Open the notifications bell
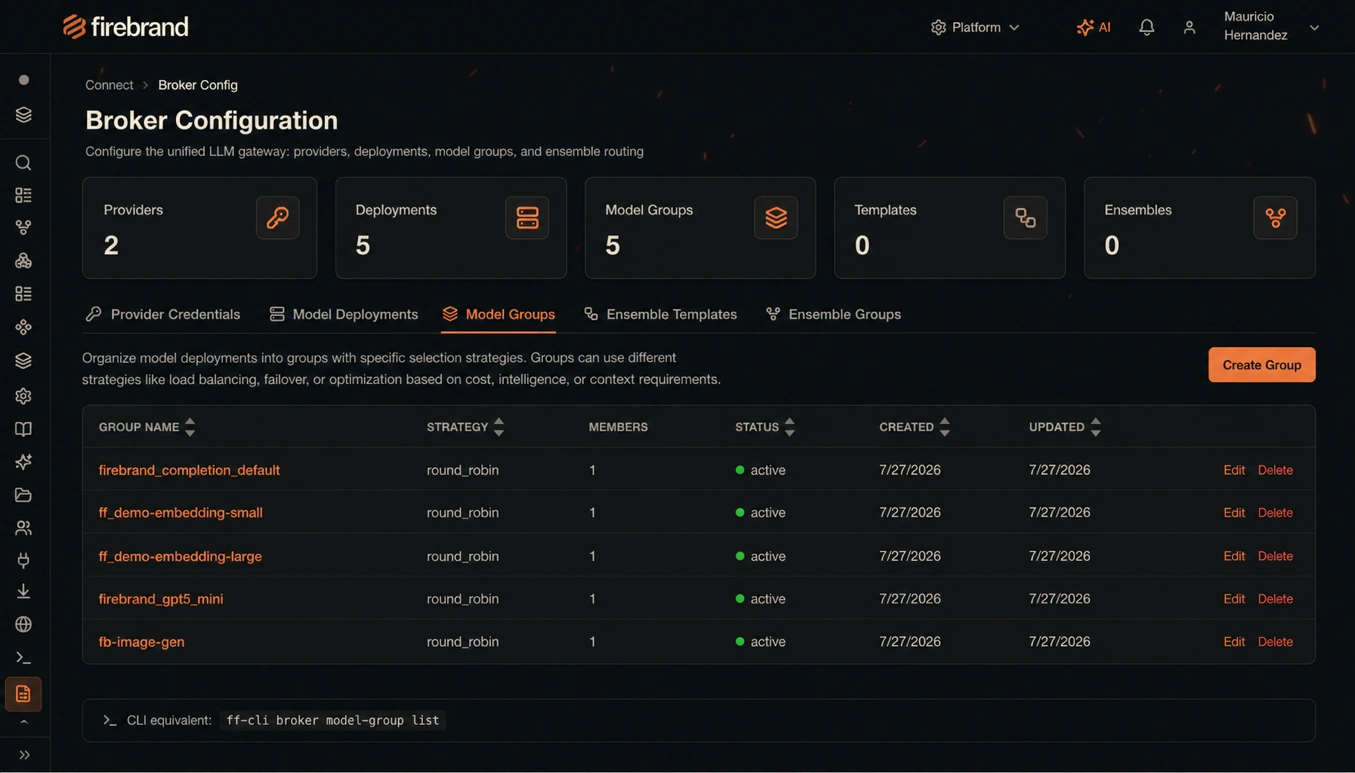Screen dimensions: 1355x773 pyautogui.click(x=1146, y=27)
